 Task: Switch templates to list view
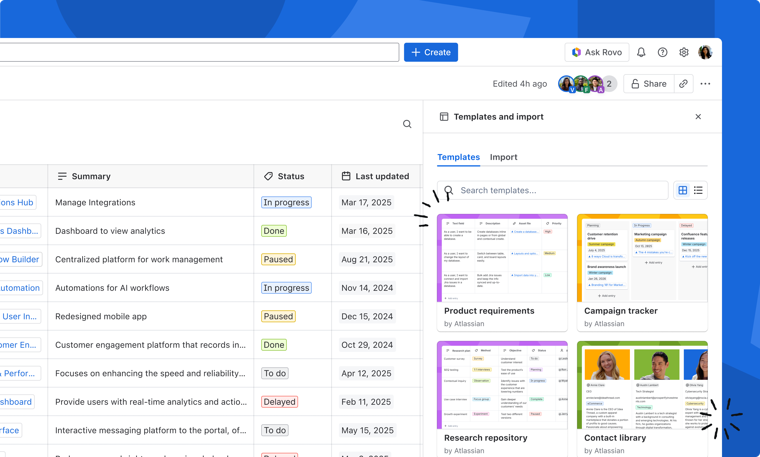click(698, 190)
